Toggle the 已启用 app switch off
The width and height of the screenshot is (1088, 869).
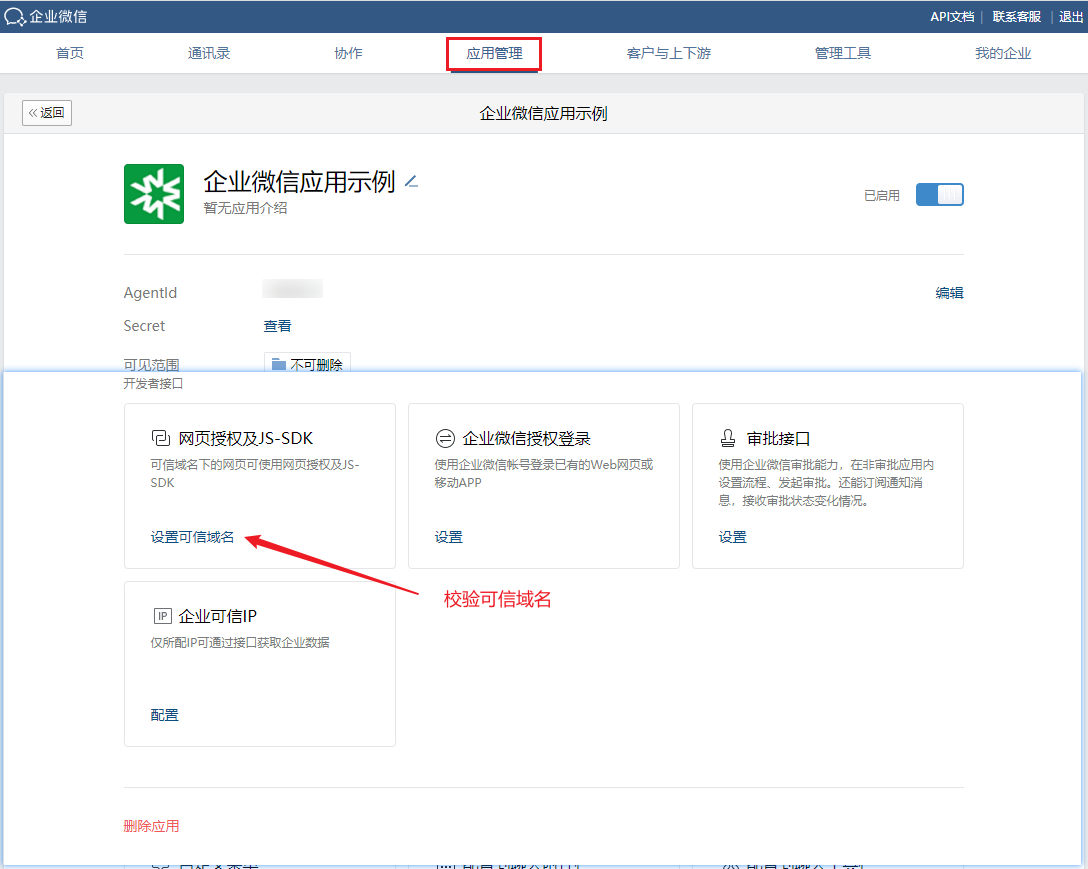940,194
